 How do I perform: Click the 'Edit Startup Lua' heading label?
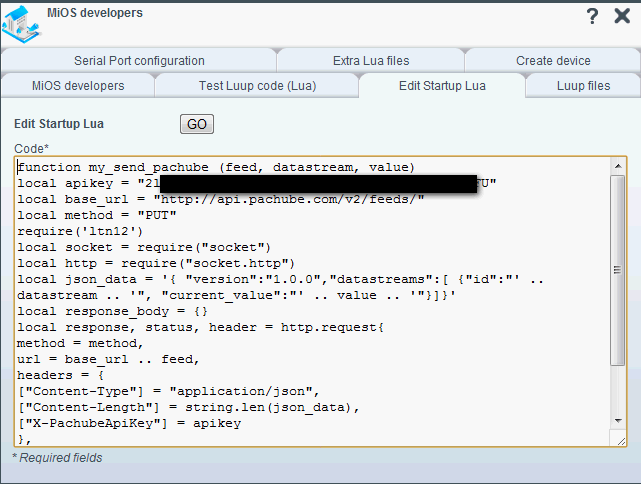(x=59, y=124)
